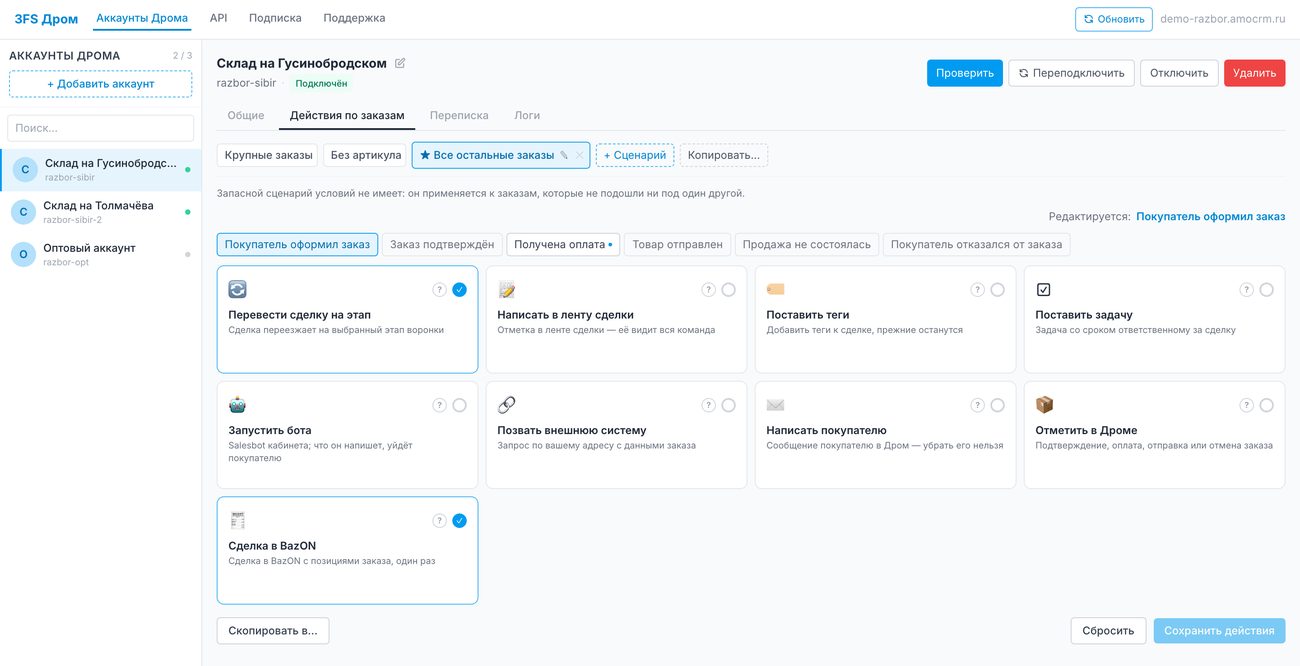Click the Проверить button
The height and width of the screenshot is (666, 1300).
click(x=965, y=73)
